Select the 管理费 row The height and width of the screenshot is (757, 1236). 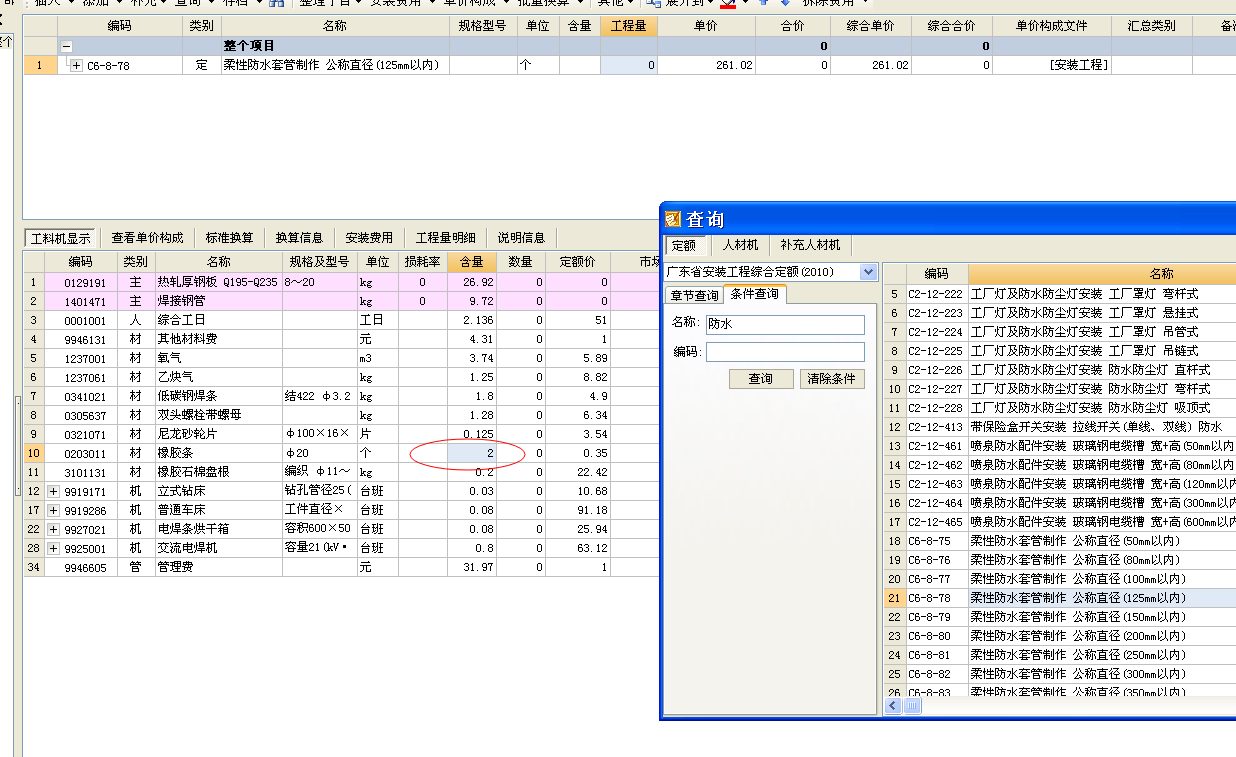coord(340,567)
